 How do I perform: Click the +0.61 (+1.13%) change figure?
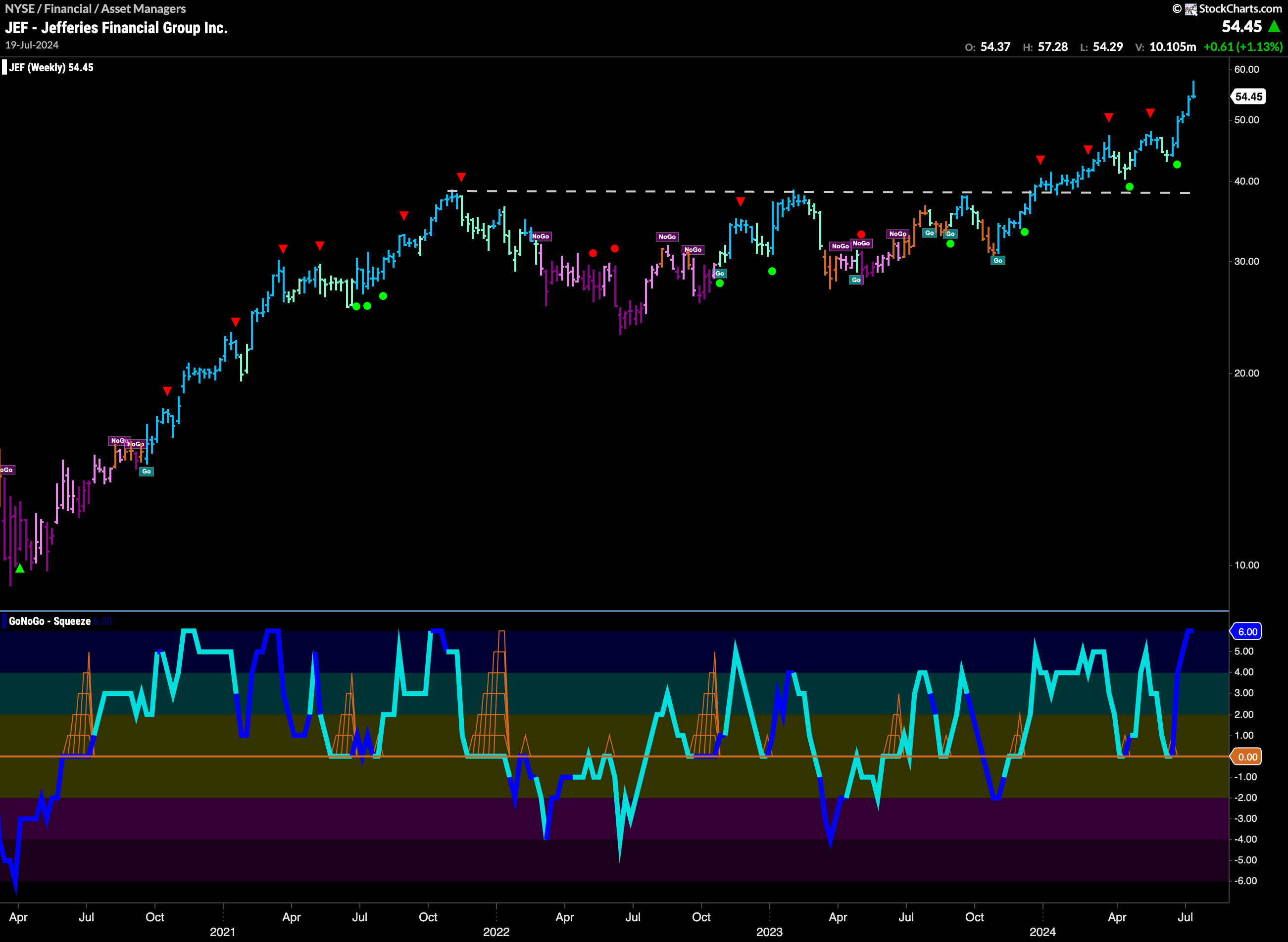[1243, 47]
